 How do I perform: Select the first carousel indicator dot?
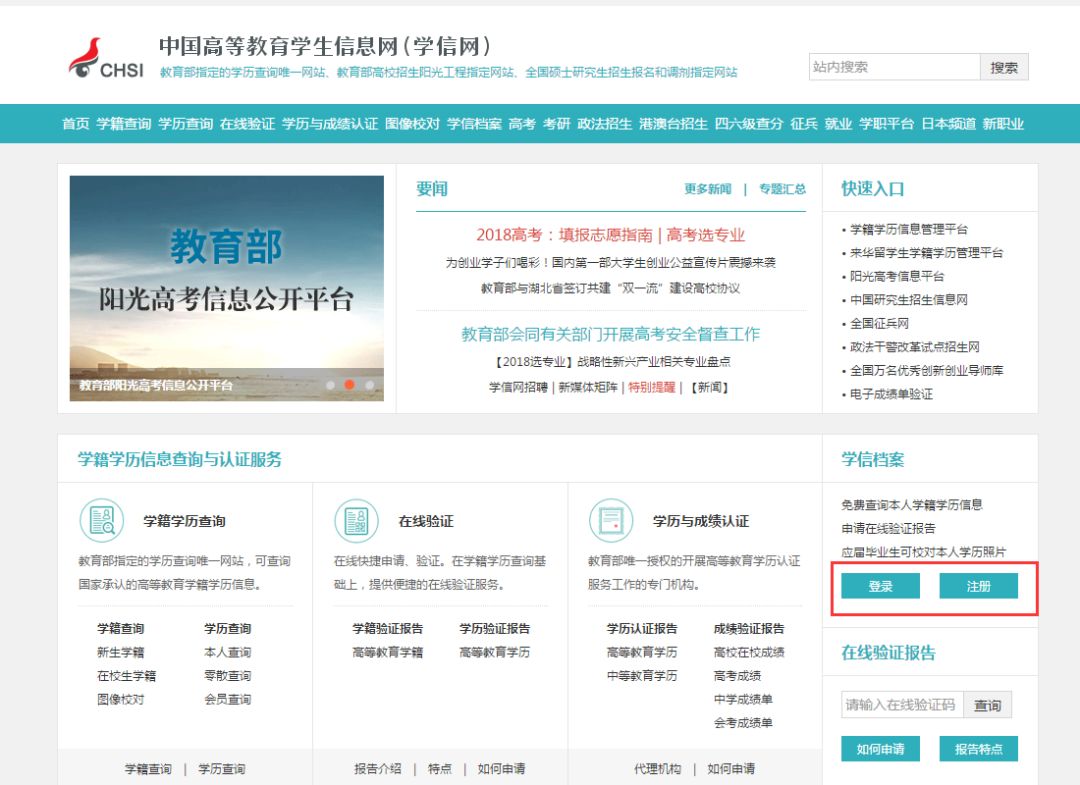pyautogui.click(x=330, y=384)
